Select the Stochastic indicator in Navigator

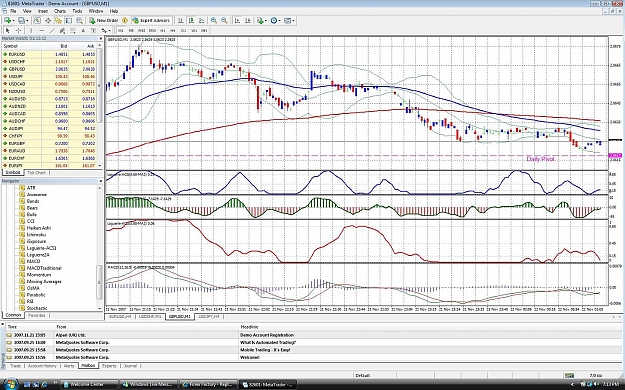[37, 308]
